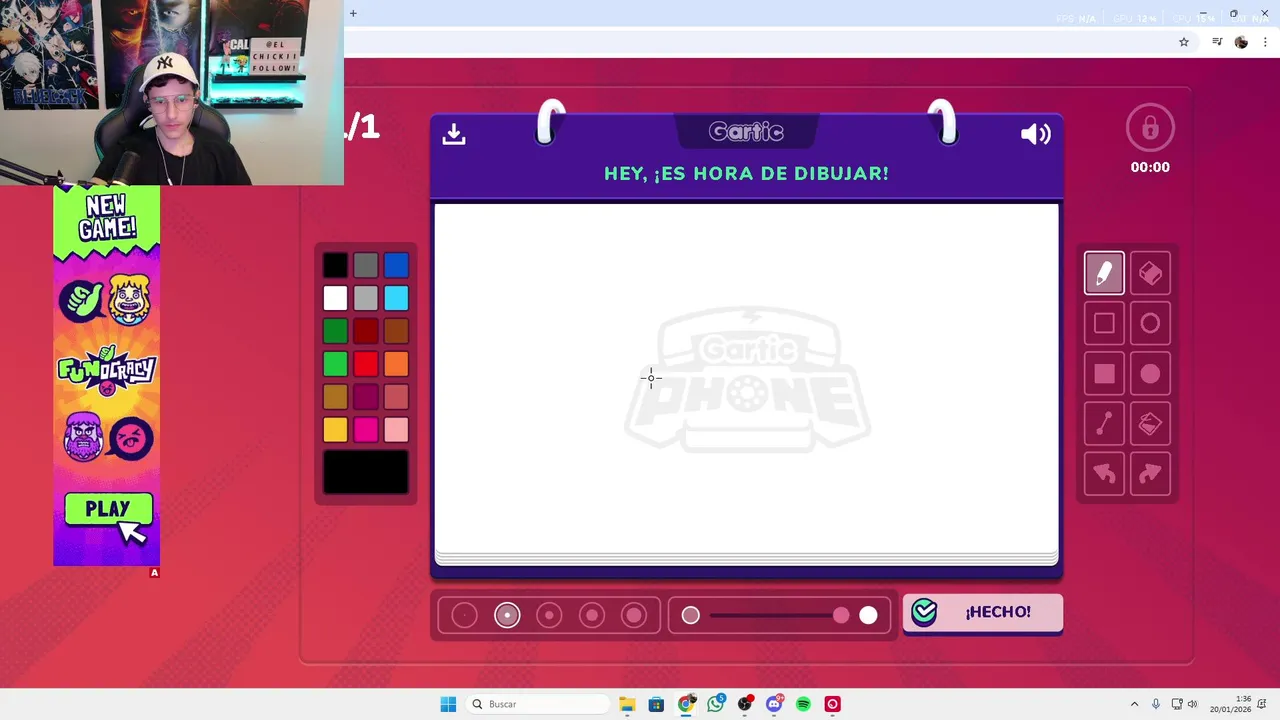This screenshot has width=1280, height=720.
Task: Select the smallest brush size
Action: point(464,615)
